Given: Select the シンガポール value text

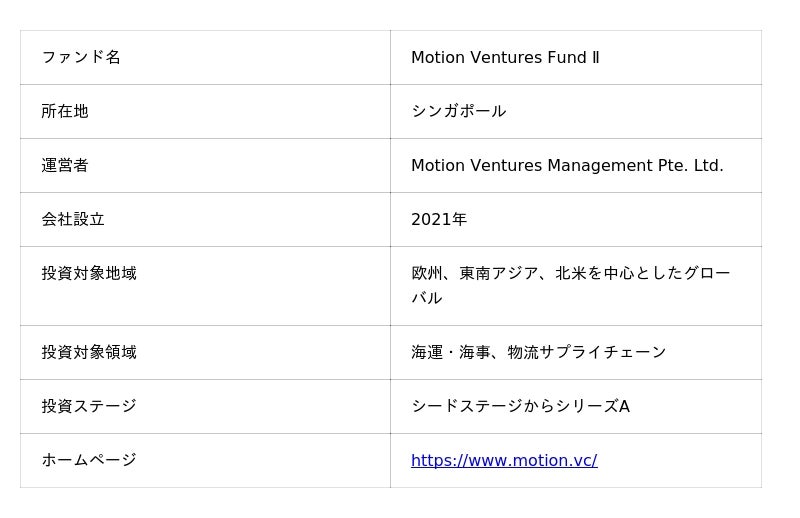Looking at the screenshot, I should point(458,111).
